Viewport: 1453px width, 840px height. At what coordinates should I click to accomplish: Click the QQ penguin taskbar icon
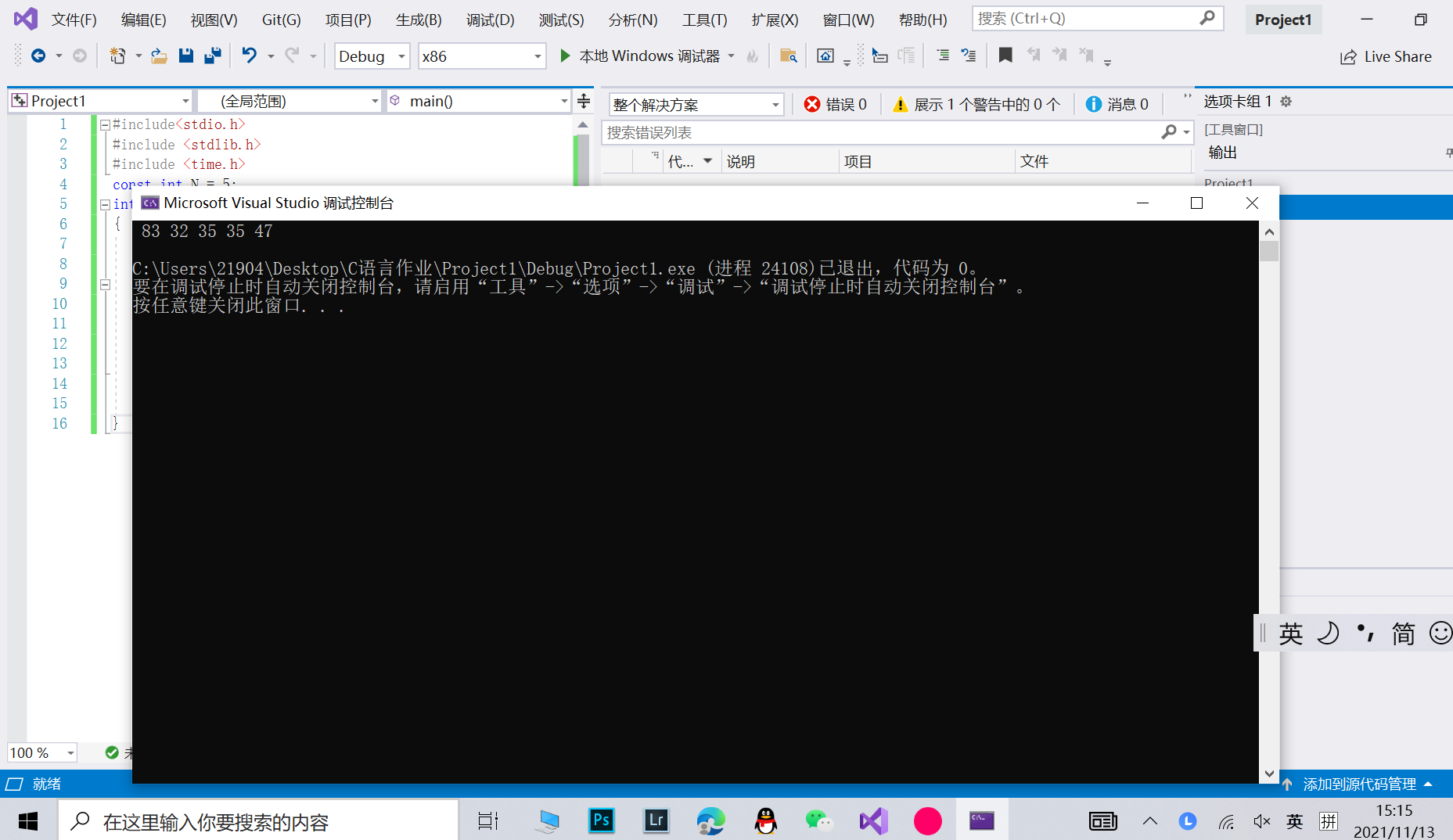(x=765, y=820)
